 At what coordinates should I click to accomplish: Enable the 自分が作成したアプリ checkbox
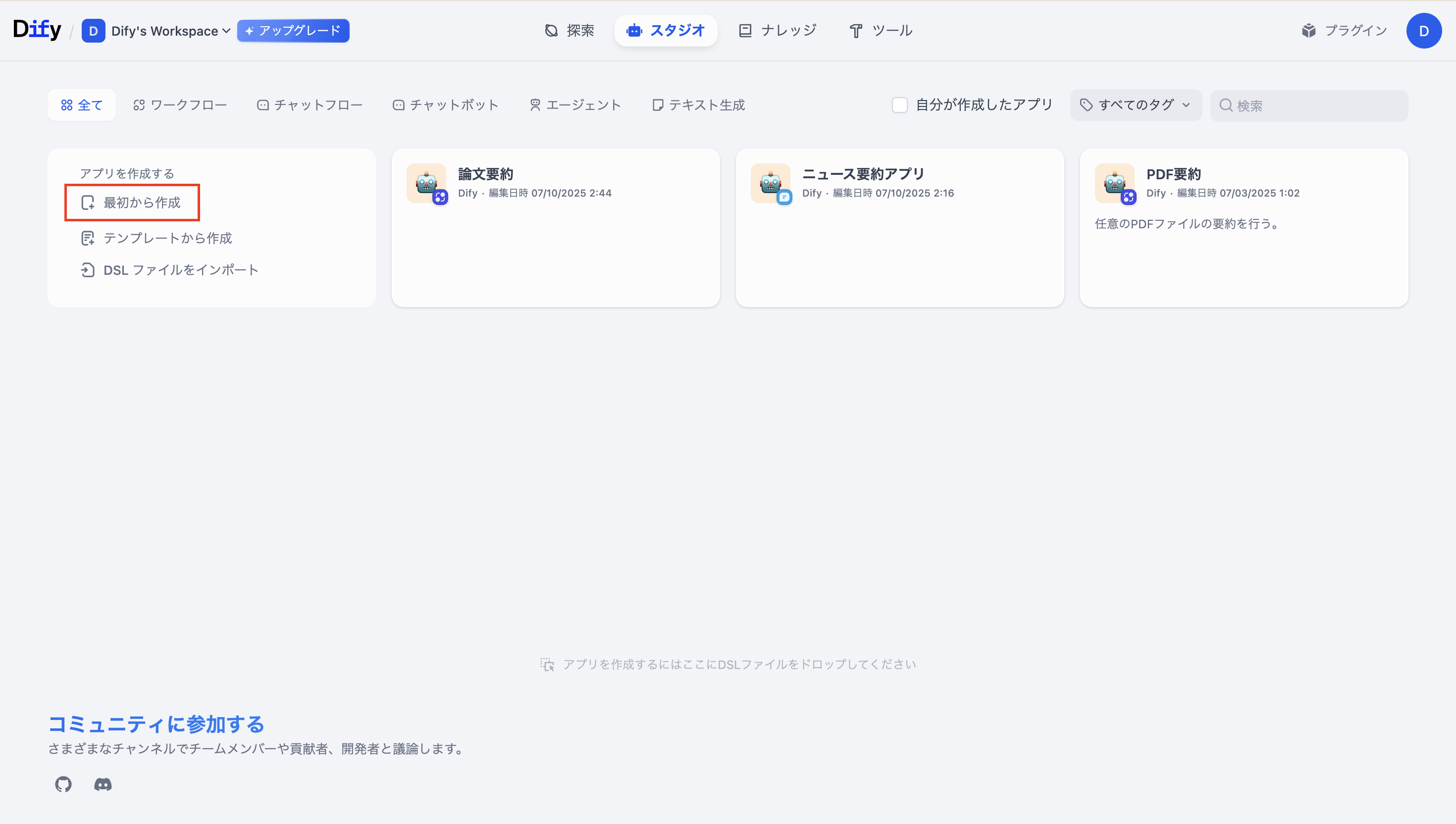[x=900, y=104]
